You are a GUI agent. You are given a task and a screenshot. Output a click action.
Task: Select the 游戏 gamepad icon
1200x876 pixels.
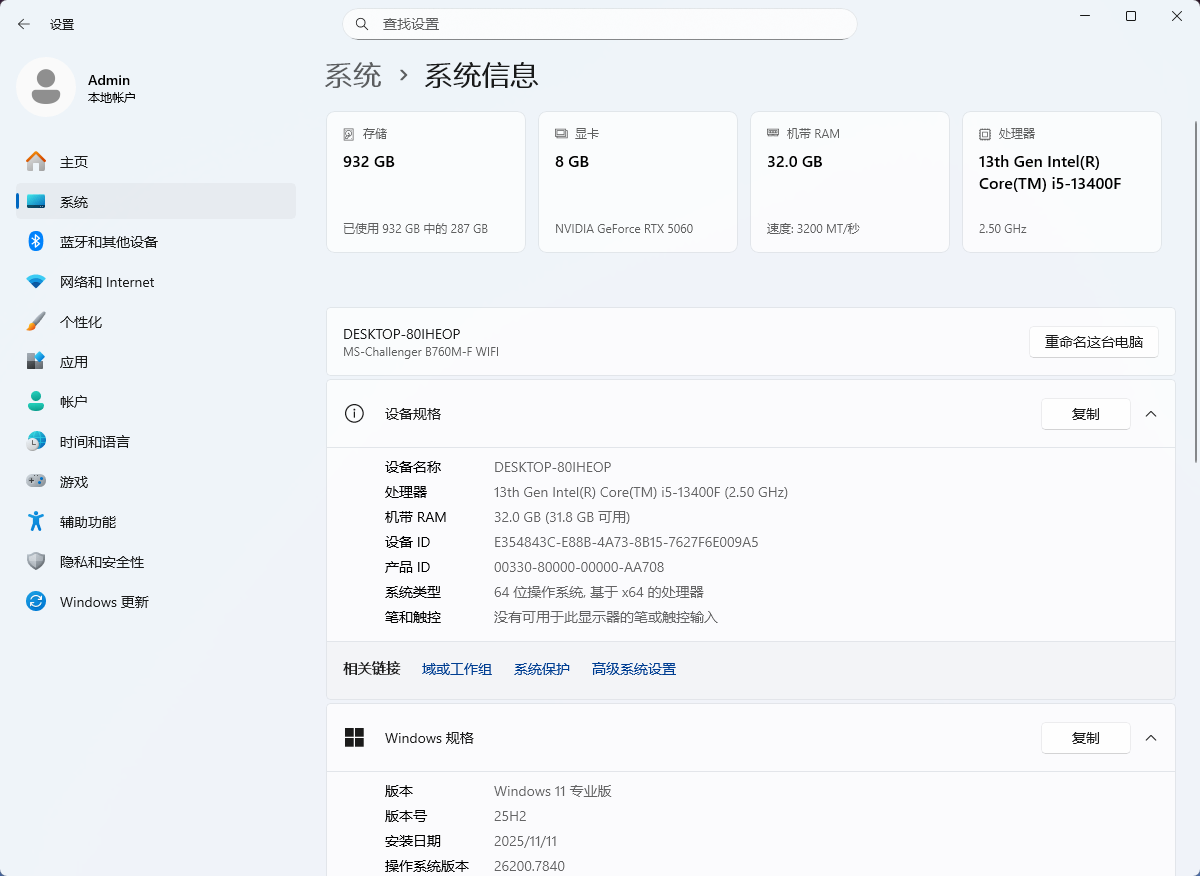36,482
